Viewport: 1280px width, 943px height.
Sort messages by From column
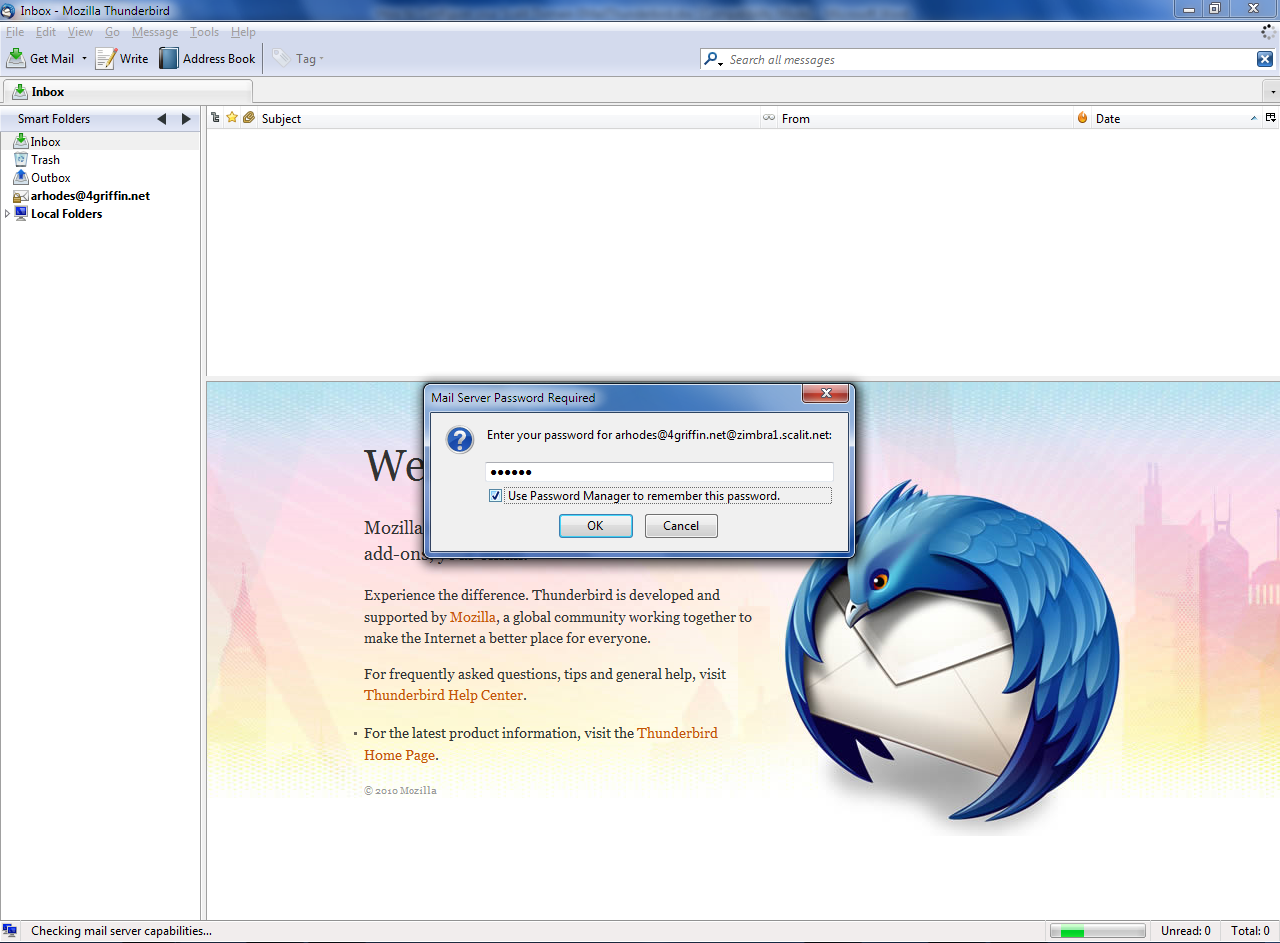pyautogui.click(x=925, y=118)
